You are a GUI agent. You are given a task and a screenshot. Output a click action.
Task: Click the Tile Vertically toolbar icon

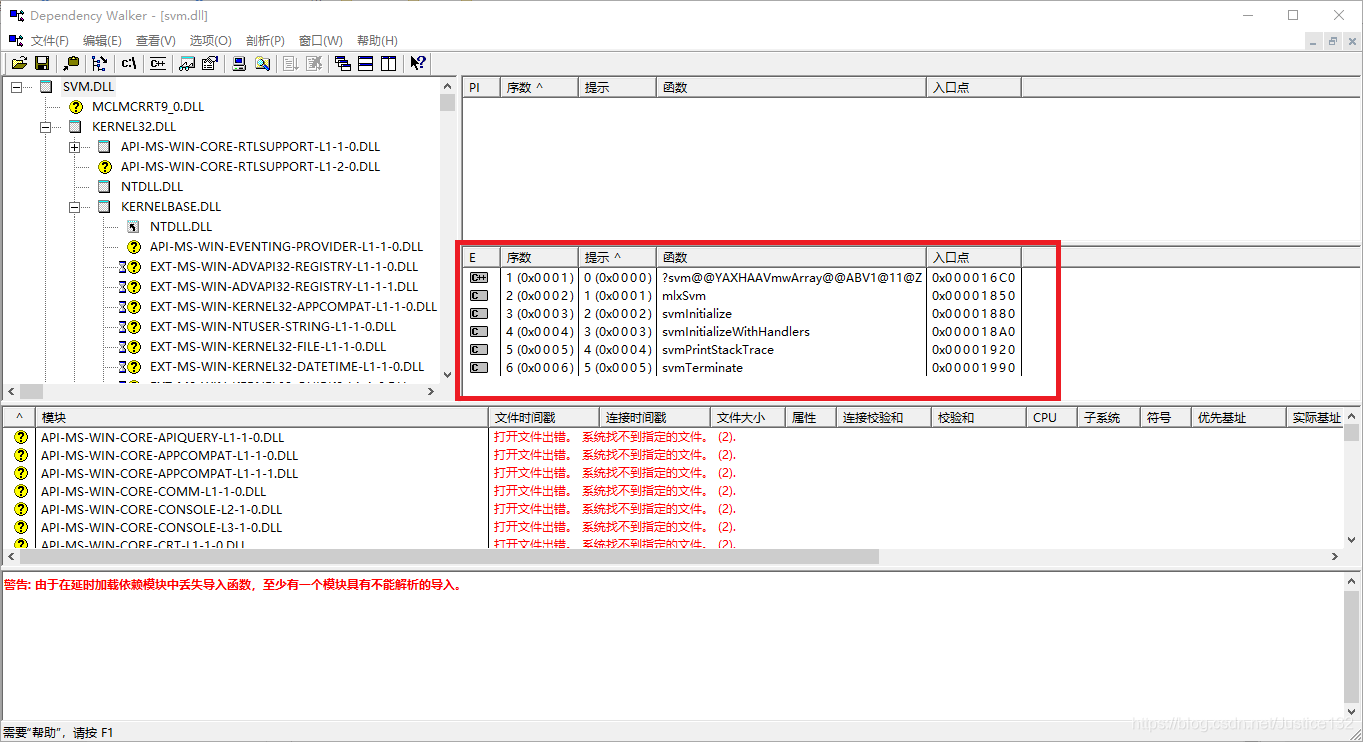pos(389,63)
